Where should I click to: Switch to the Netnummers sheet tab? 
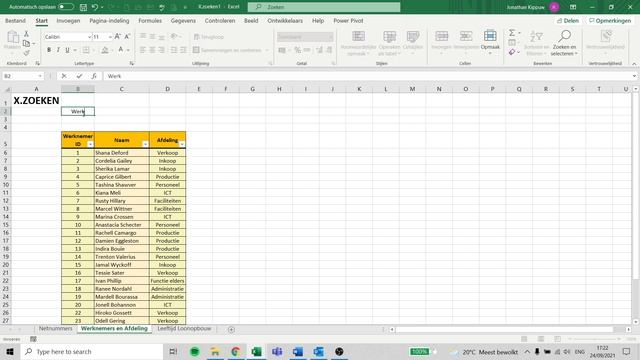[x=56, y=329]
